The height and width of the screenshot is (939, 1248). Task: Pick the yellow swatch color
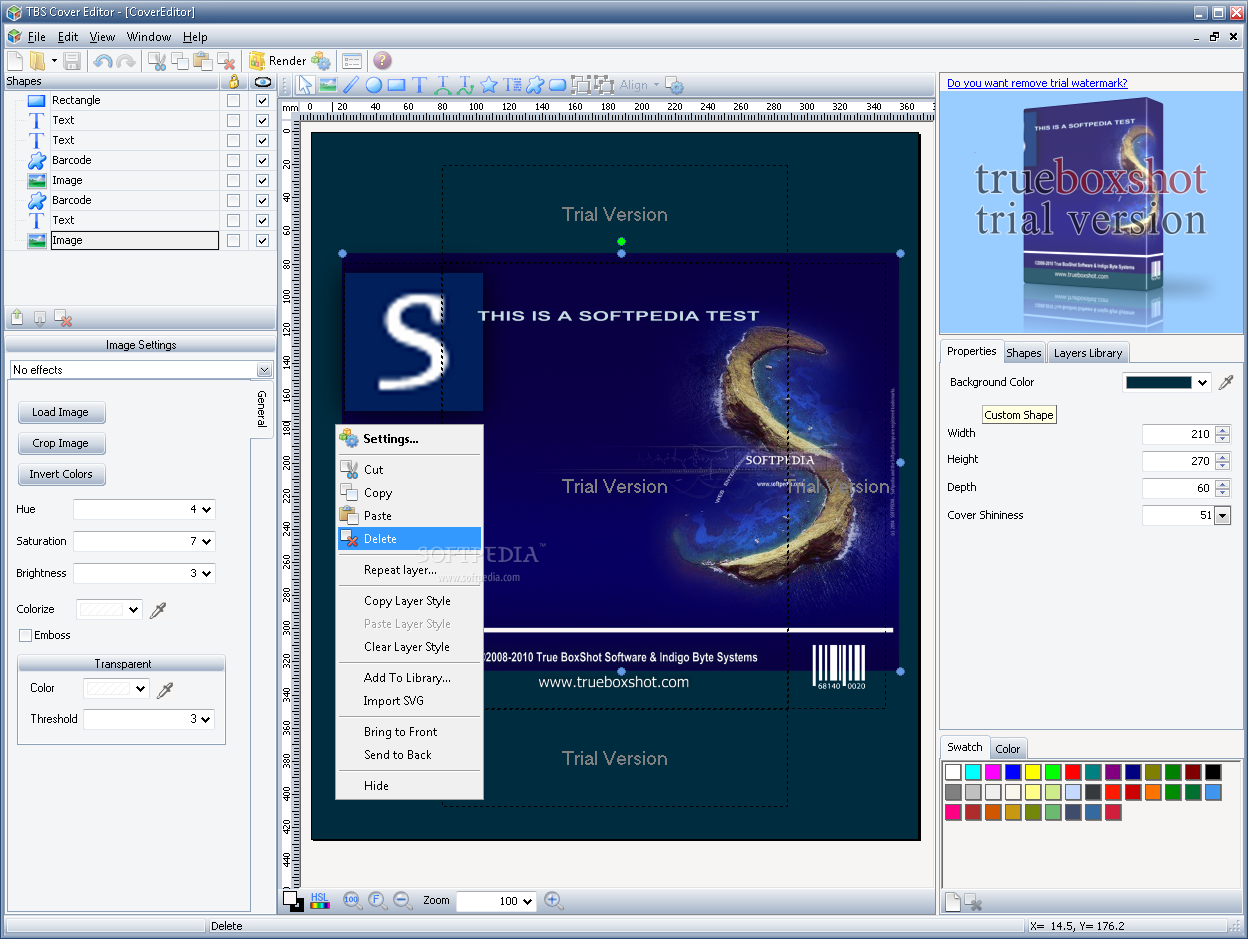pyautogui.click(x=1033, y=772)
